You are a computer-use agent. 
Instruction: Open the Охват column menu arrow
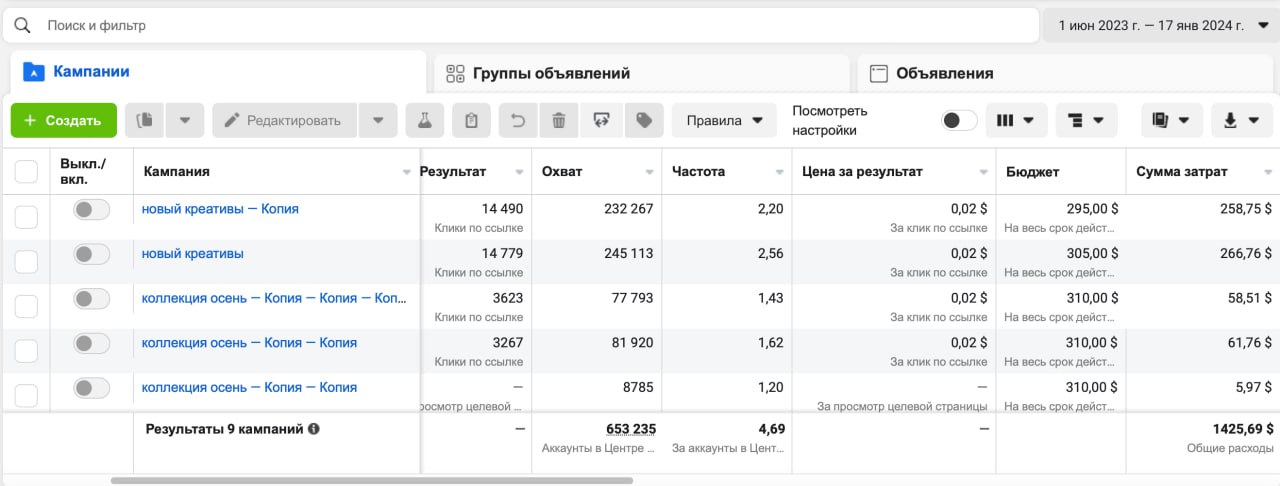[649, 172]
